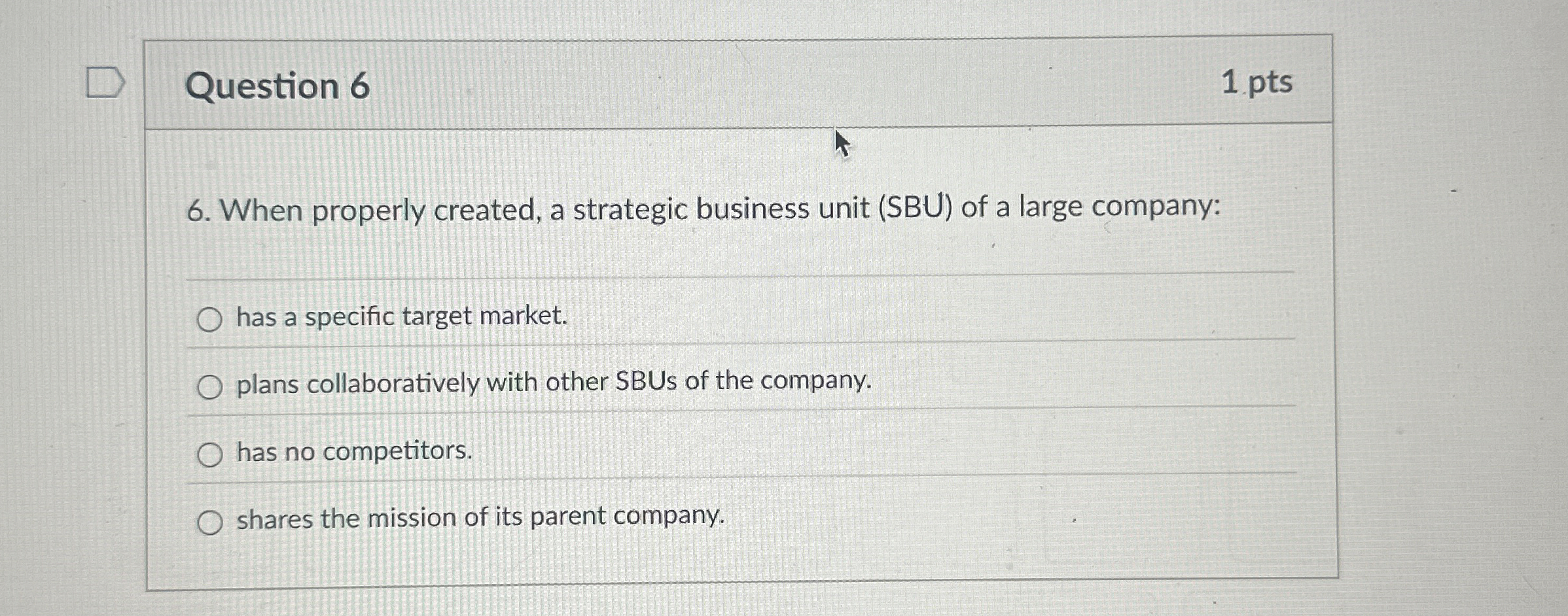Viewport: 1568px width, 616px height.
Task: Click 'plans collaboratively with other SBUs' answer text
Action: coord(553,384)
